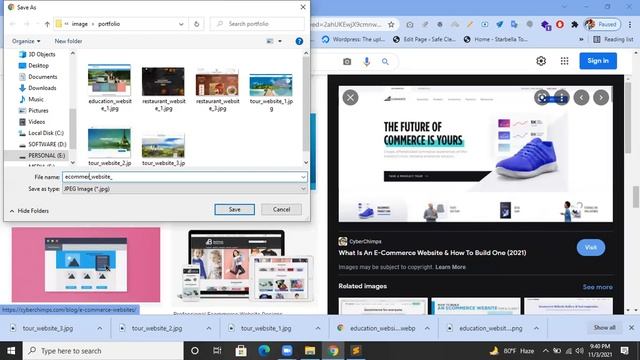The height and width of the screenshot is (360, 640).
Task: Expand the address bar path dropdown
Action: [181, 24]
